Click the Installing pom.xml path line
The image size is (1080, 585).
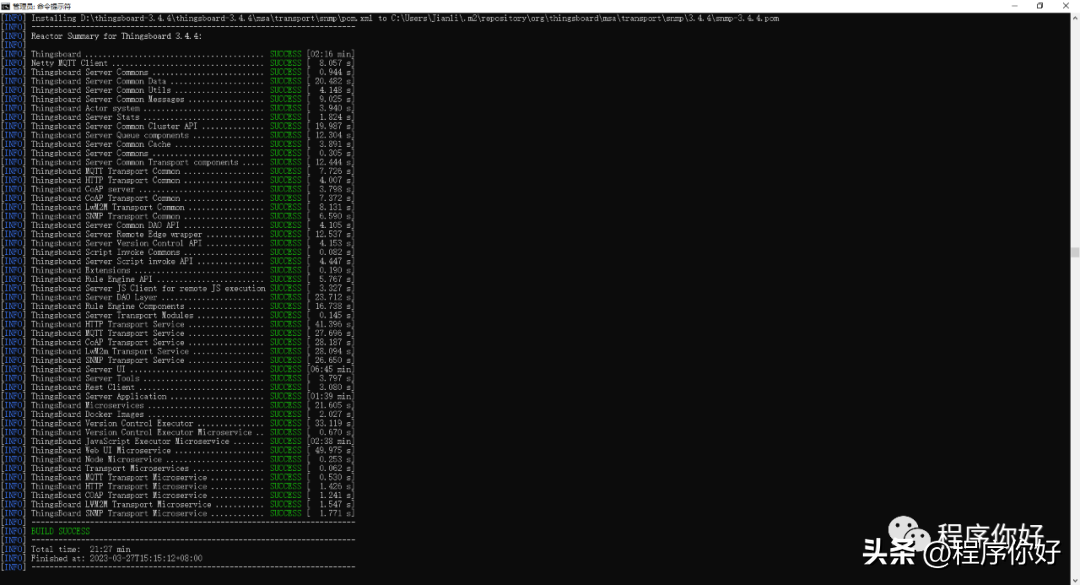[x=400, y=18]
